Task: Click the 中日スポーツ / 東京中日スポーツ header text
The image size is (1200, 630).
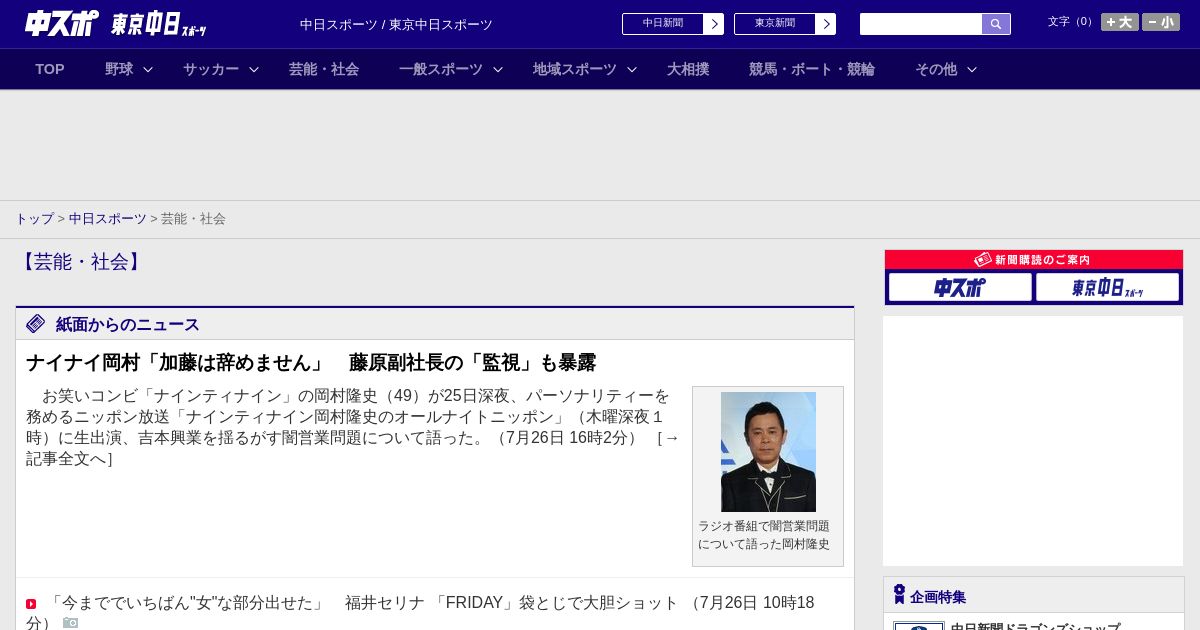Action: (x=396, y=25)
